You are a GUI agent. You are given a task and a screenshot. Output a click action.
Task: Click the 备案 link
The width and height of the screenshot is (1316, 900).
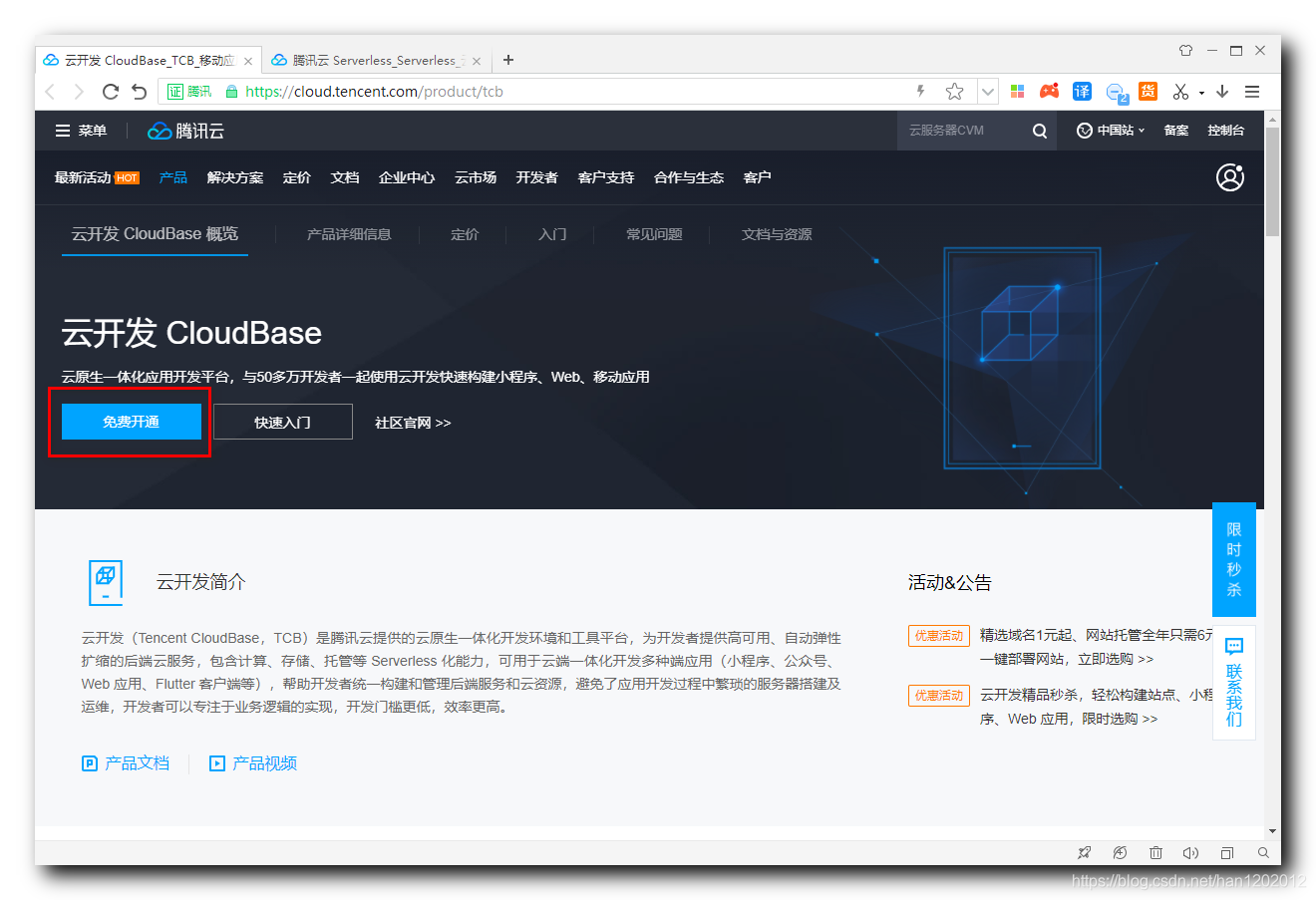click(x=1175, y=131)
